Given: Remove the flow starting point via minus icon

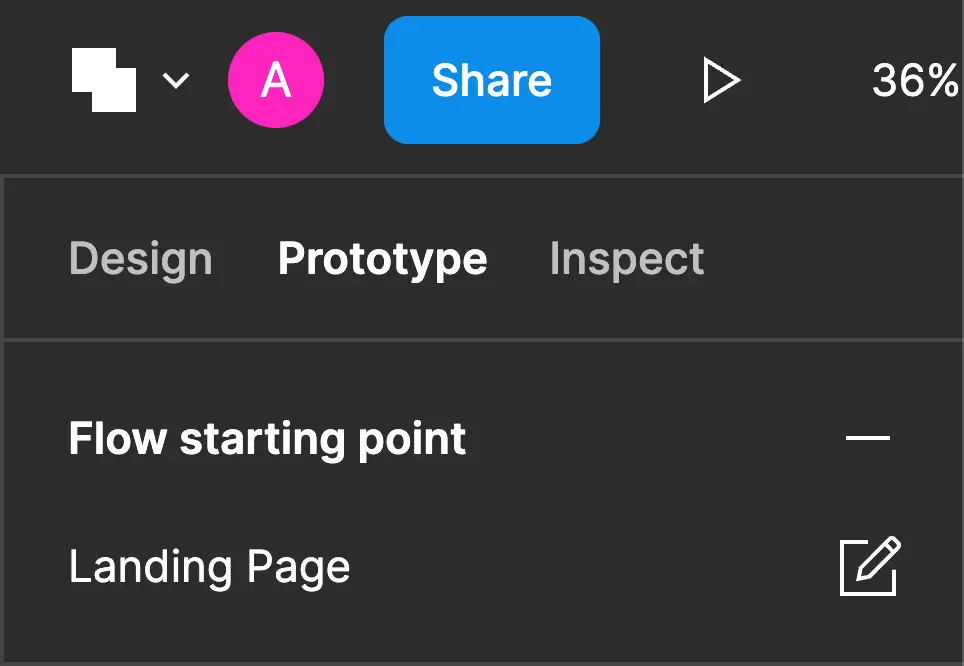Looking at the screenshot, I should pos(868,438).
